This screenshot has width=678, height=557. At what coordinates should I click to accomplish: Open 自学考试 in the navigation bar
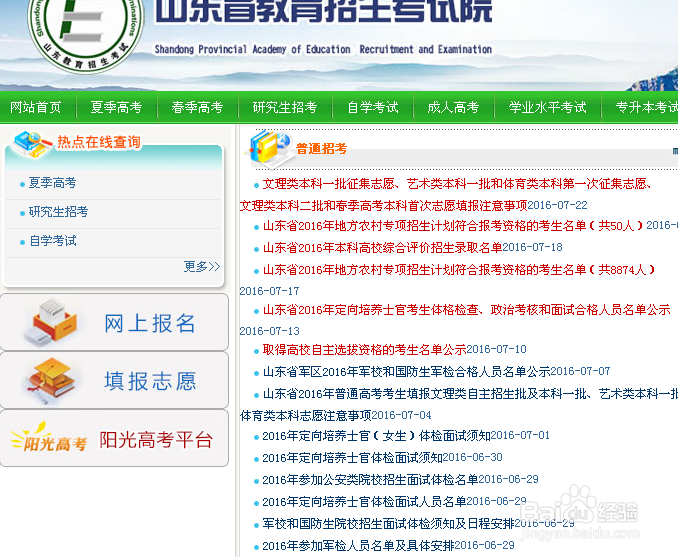click(x=373, y=107)
